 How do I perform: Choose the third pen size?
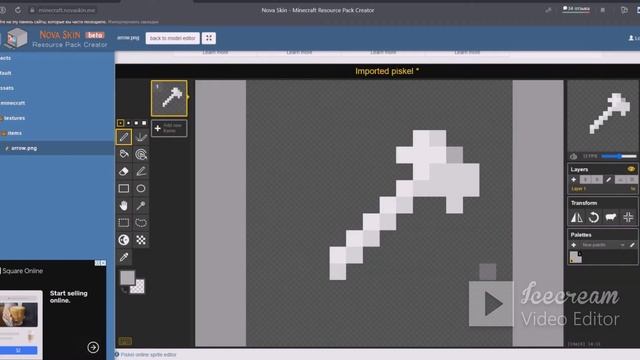tap(136, 123)
